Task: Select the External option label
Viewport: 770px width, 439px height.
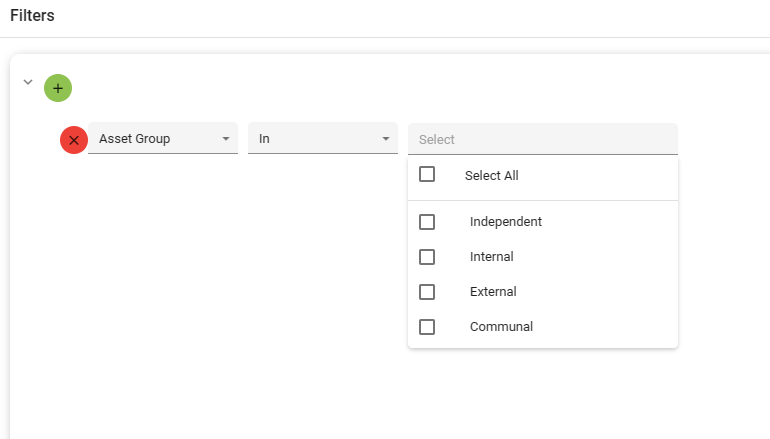Action: pyautogui.click(x=493, y=292)
